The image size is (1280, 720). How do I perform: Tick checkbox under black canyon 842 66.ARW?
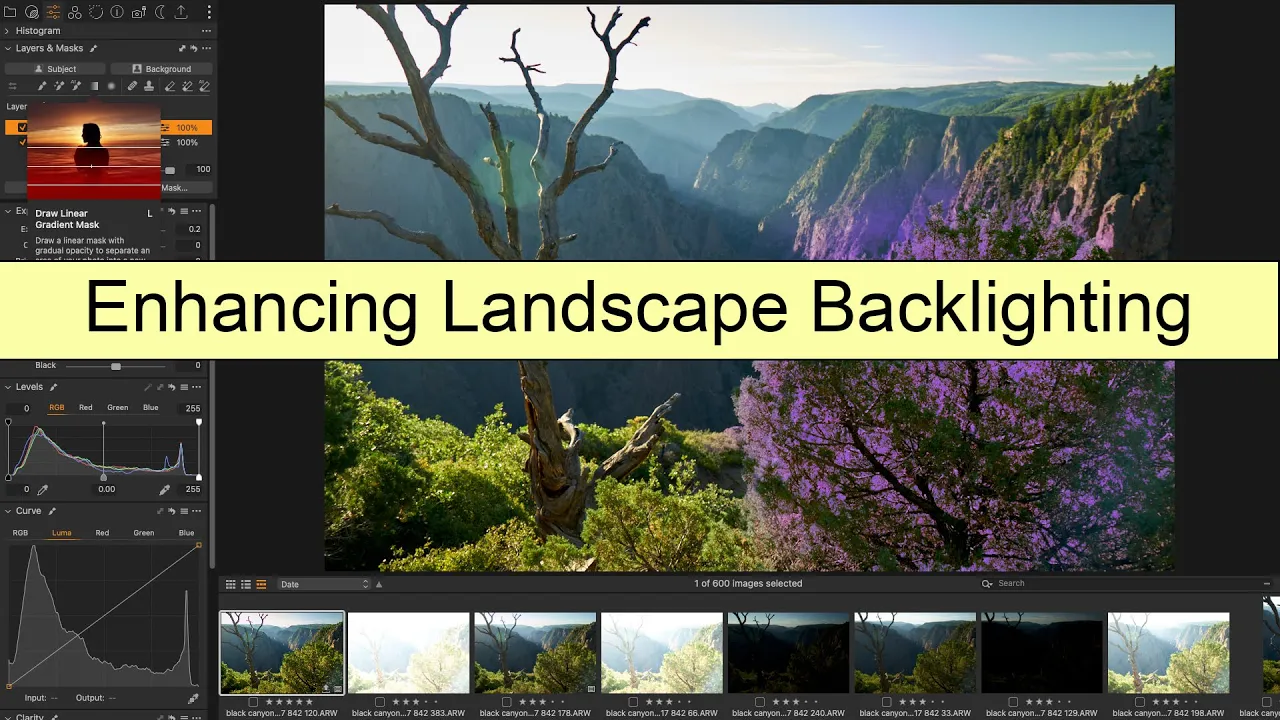(x=633, y=702)
